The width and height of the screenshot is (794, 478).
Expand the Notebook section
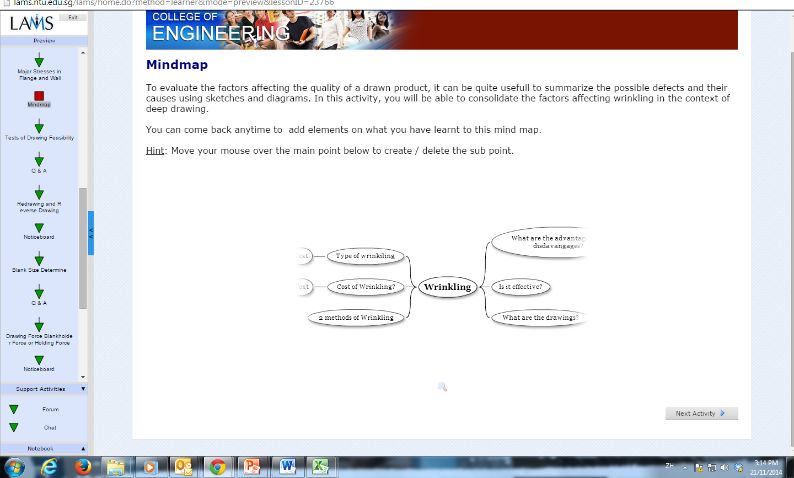(x=84, y=449)
